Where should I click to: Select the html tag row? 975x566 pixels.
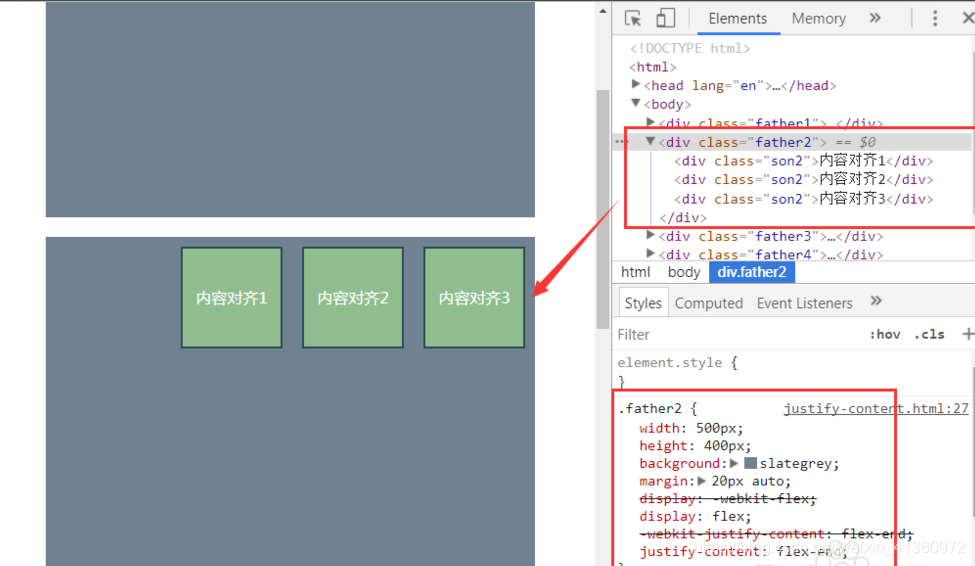pos(652,67)
